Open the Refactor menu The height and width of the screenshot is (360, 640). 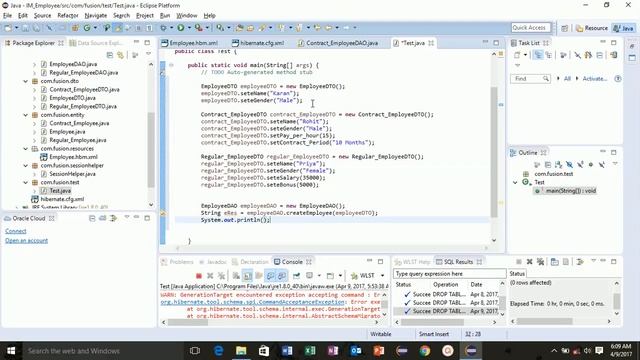(68, 16)
